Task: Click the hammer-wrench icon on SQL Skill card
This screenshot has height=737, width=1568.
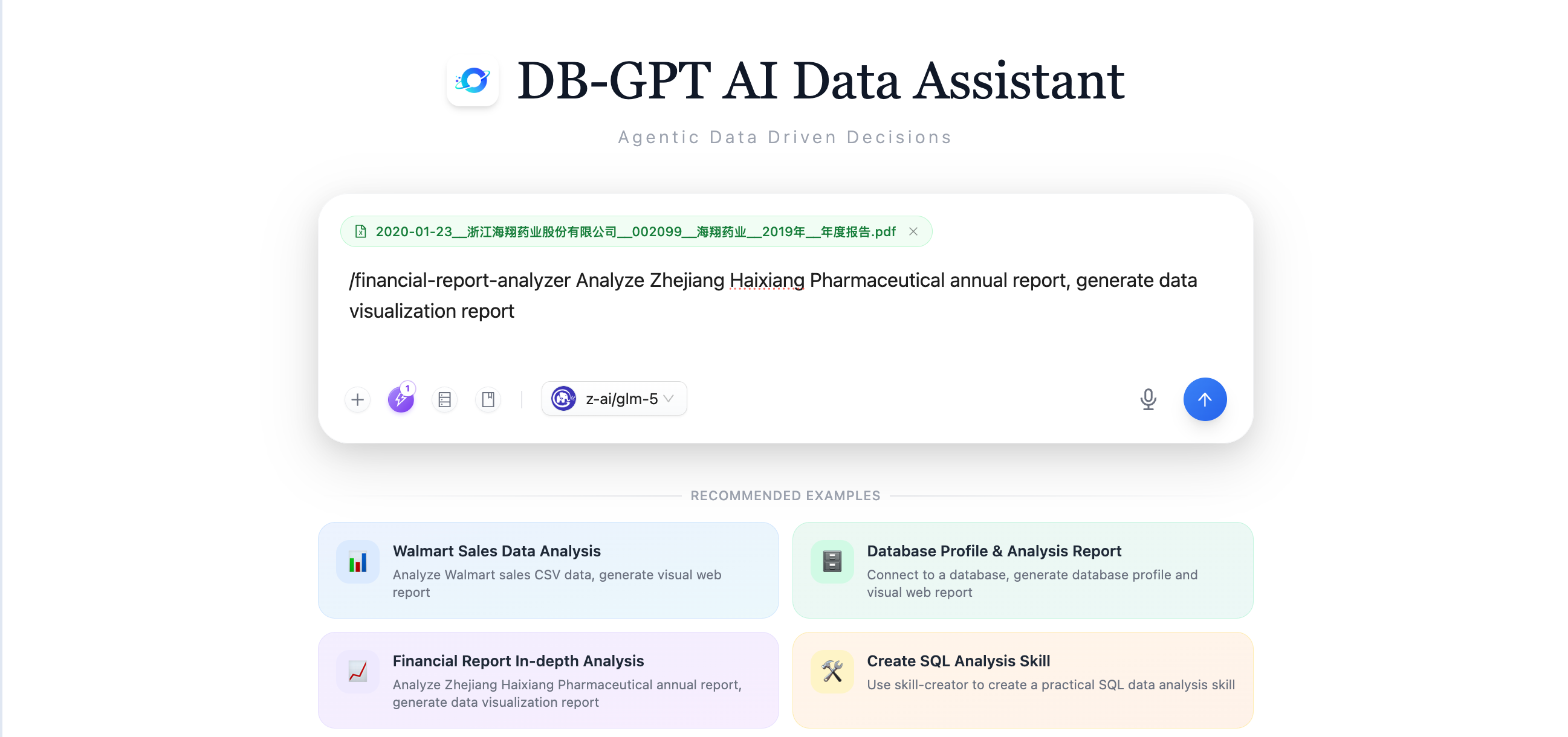Action: tap(832, 671)
